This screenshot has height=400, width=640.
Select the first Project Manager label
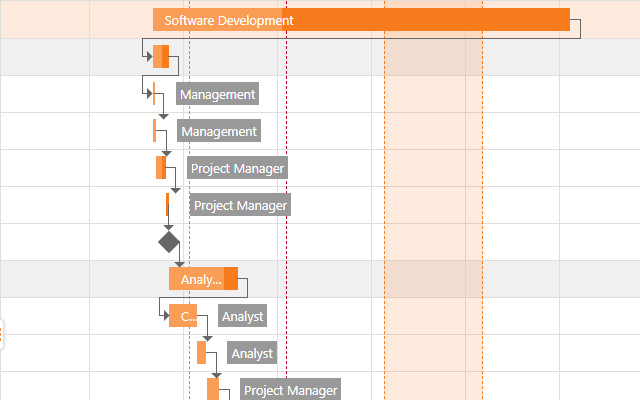(x=238, y=168)
